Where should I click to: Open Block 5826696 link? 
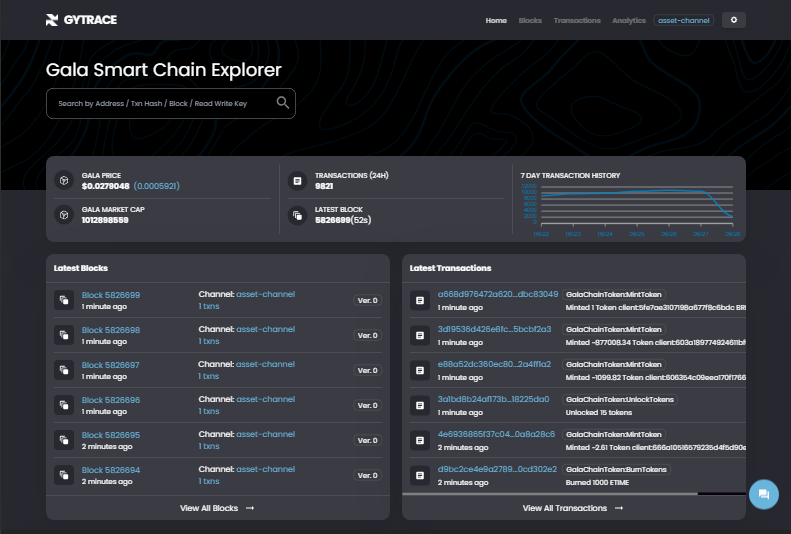point(110,400)
